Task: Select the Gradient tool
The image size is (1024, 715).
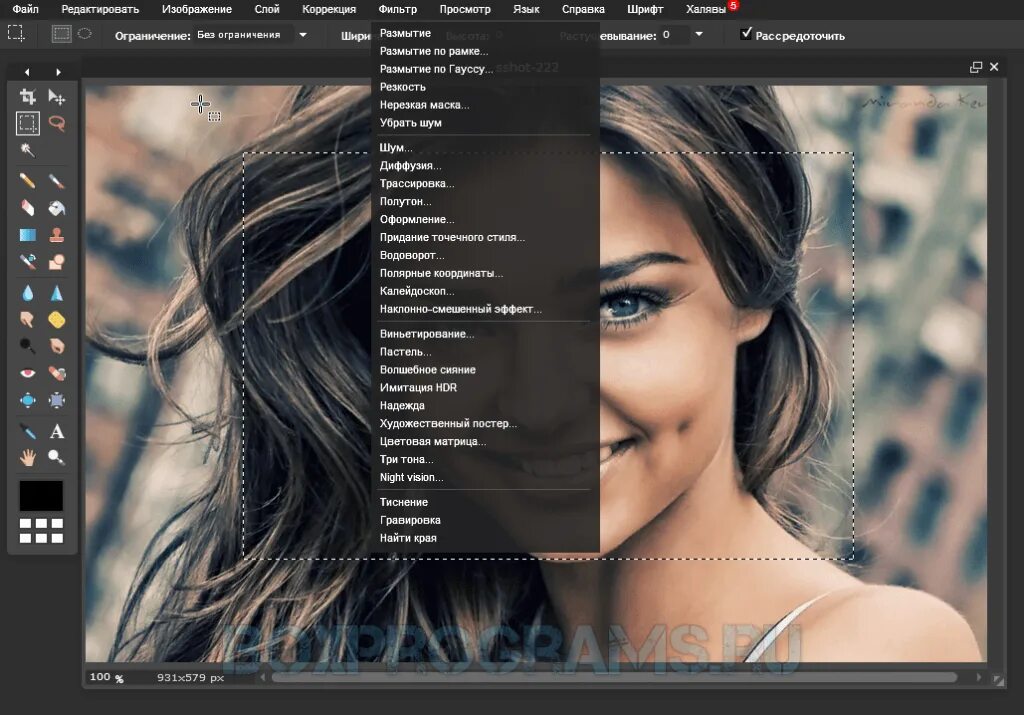Action: click(27, 234)
